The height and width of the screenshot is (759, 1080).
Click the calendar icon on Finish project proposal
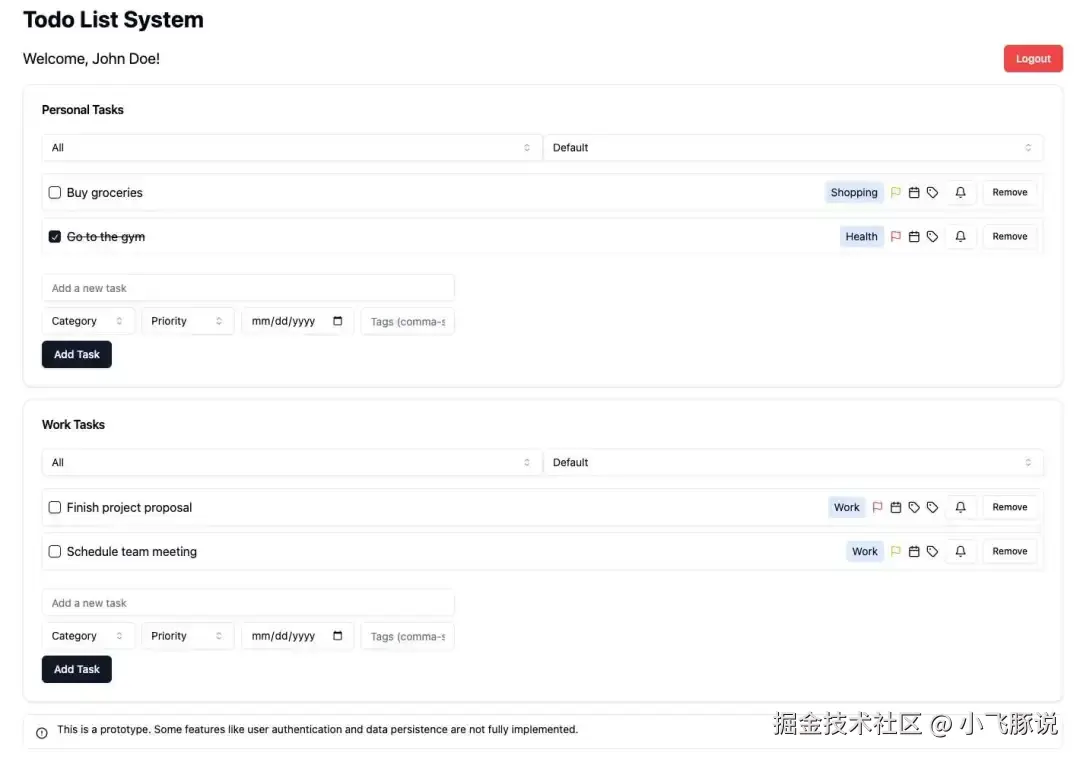tap(896, 508)
